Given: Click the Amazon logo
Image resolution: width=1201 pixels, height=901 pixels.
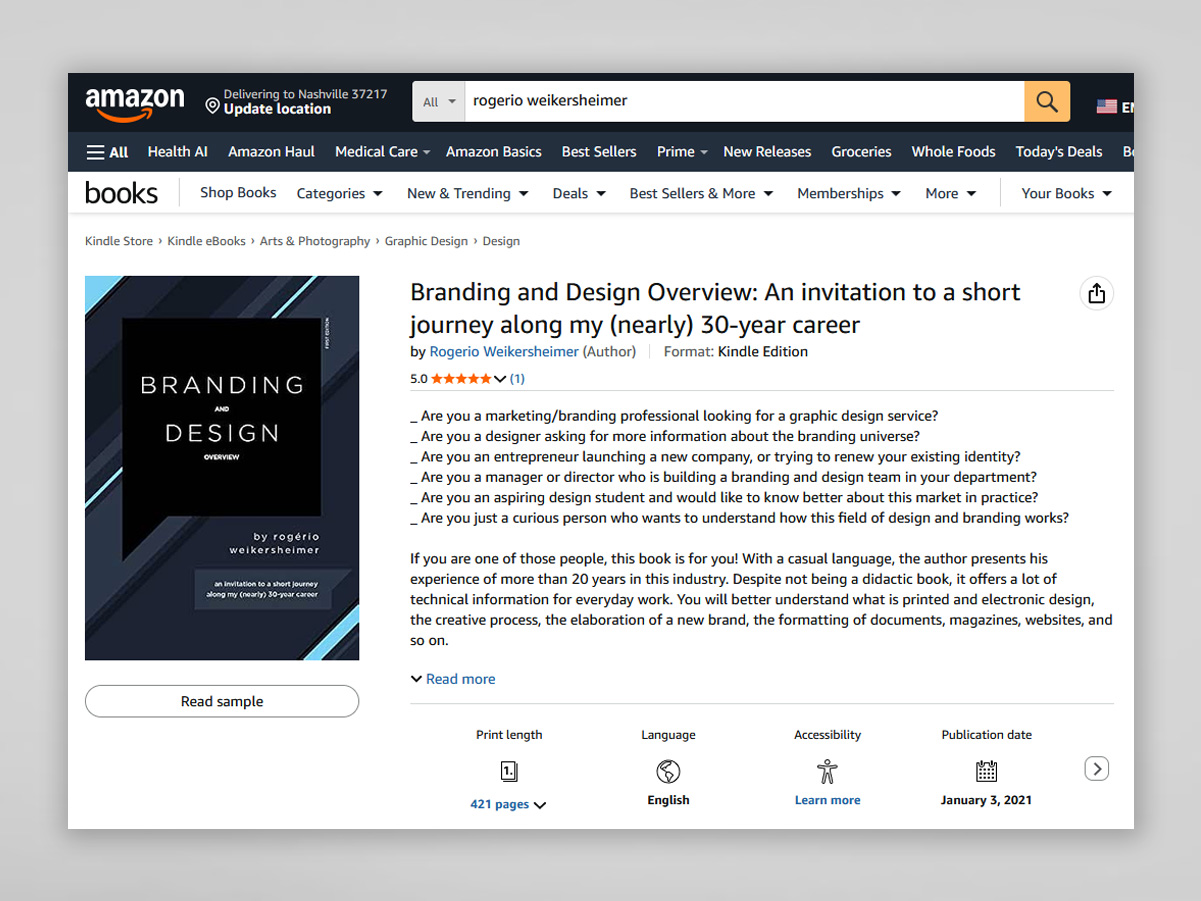Looking at the screenshot, I should 134,103.
